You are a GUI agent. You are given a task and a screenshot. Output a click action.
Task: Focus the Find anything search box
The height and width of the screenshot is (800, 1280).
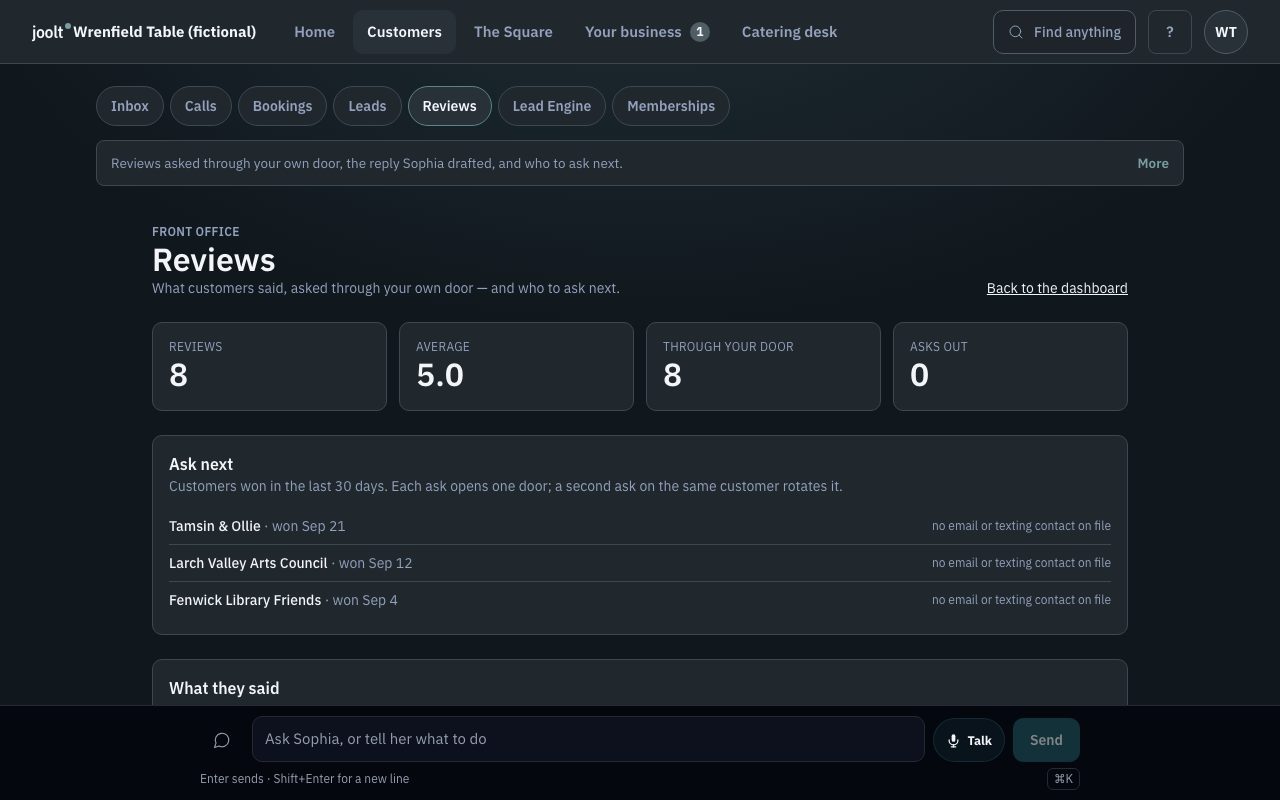1064,32
